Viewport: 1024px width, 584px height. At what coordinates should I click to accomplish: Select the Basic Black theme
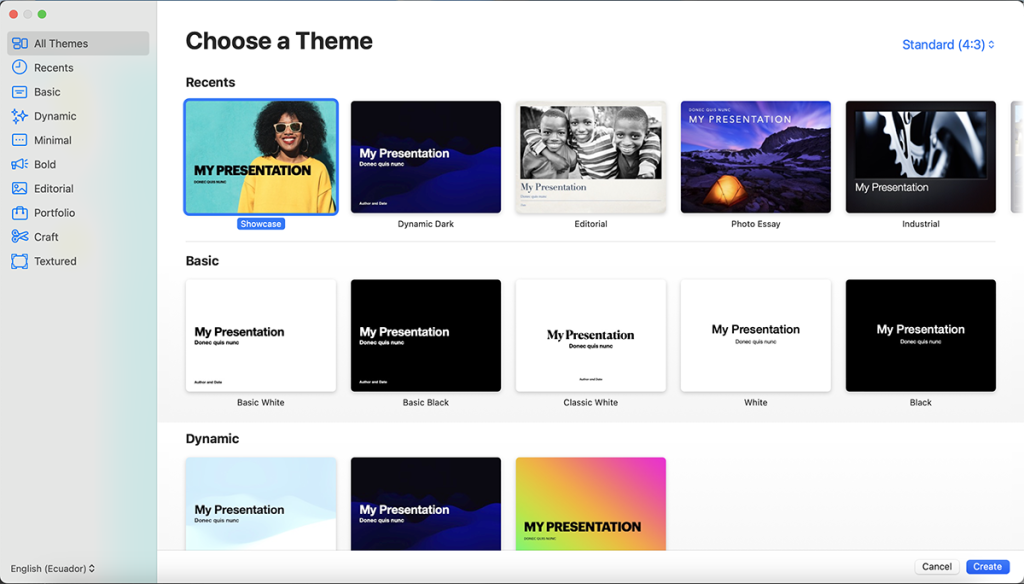(425, 335)
